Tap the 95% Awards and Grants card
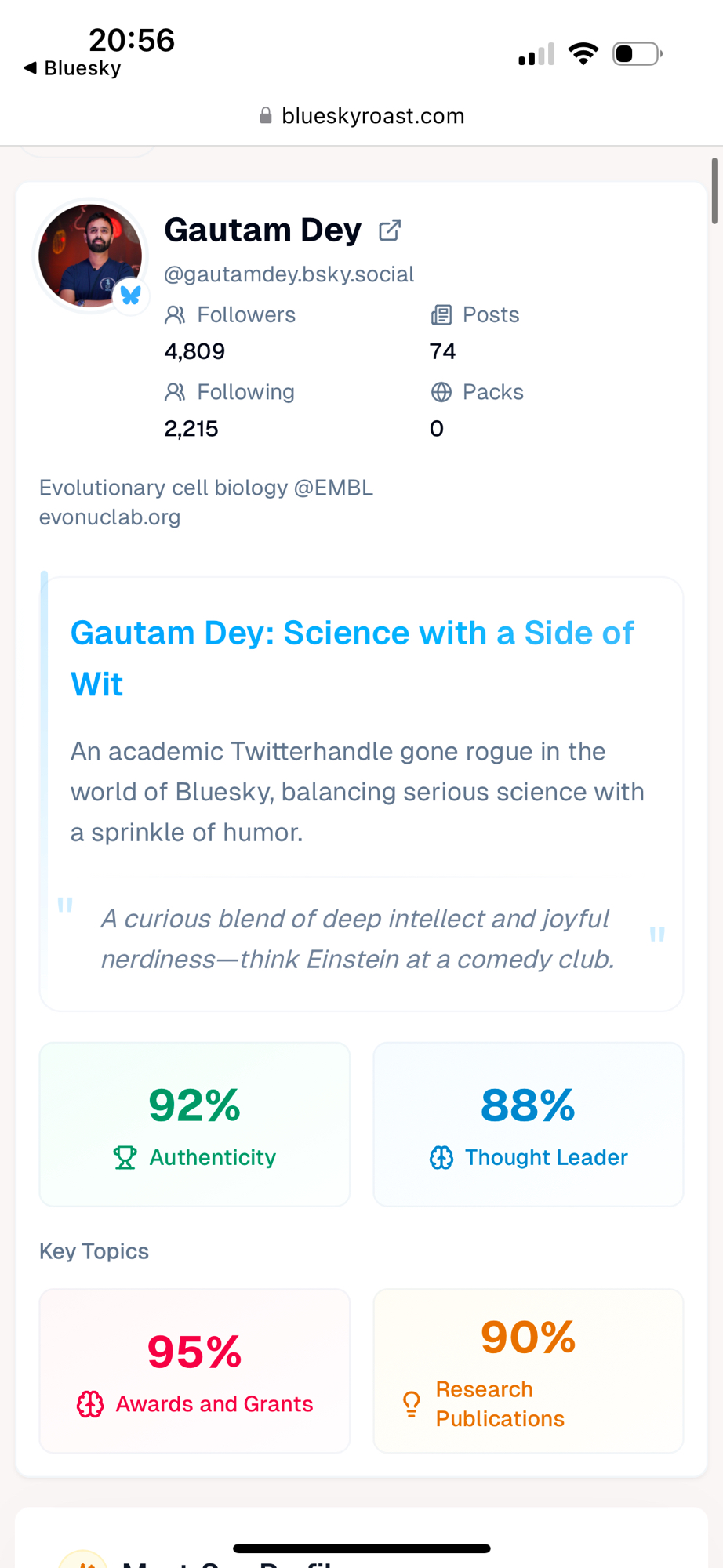Screen dimensions: 723x1568 coord(194,1370)
